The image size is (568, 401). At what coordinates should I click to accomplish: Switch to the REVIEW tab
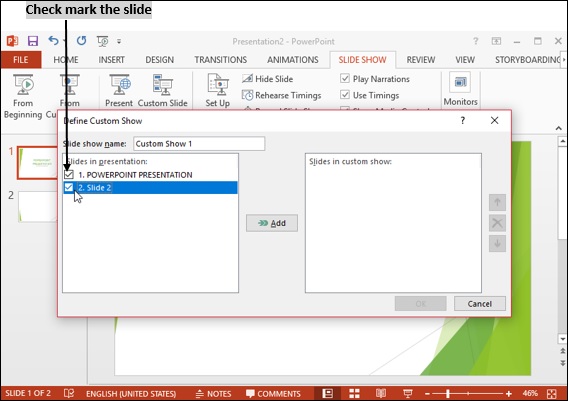click(x=421, y=60)
